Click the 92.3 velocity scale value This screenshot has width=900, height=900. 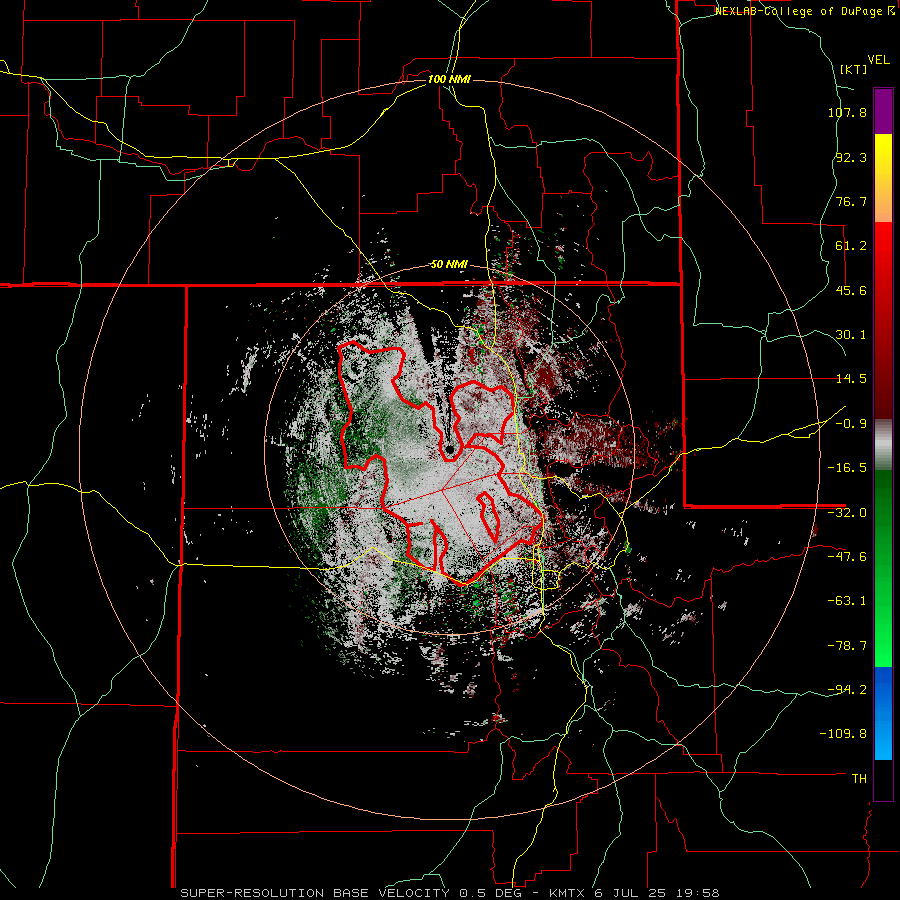(851, 157)
